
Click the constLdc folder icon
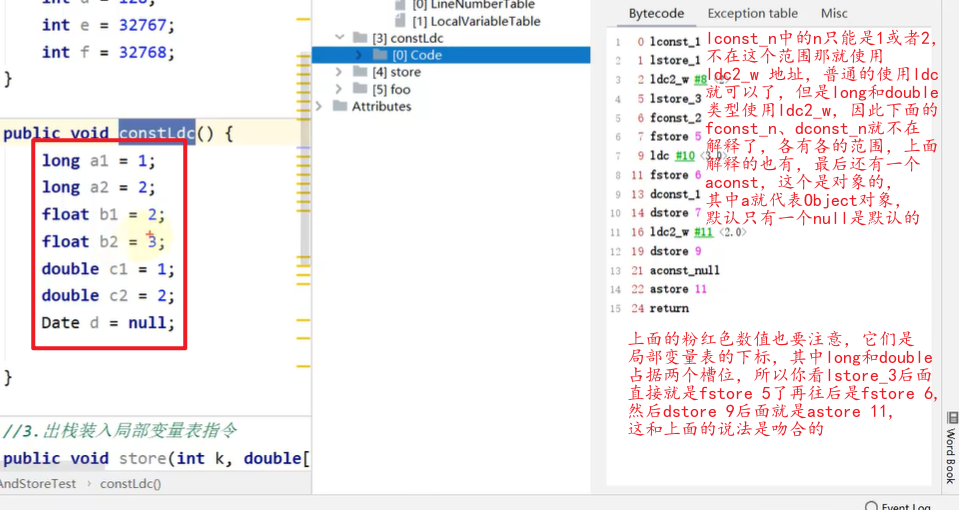coord(362,38)
